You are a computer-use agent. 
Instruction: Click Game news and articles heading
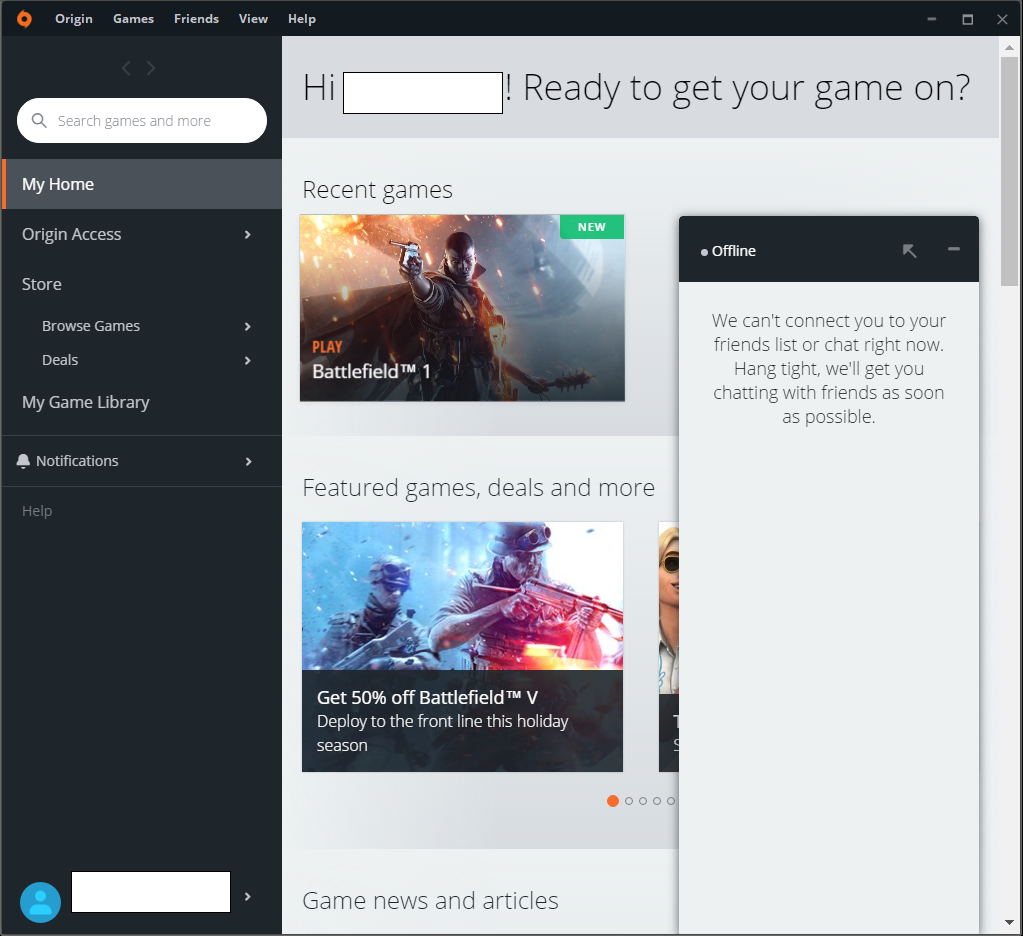coord(430,901)
